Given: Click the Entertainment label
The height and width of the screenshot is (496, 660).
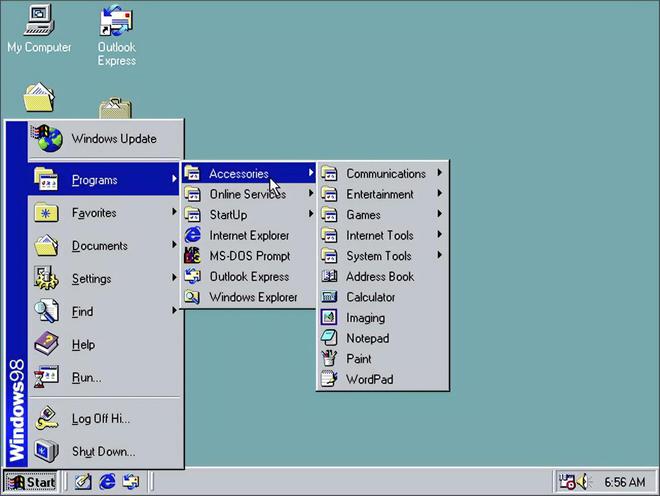Looking at the screenshot, I should click(380, 194).
